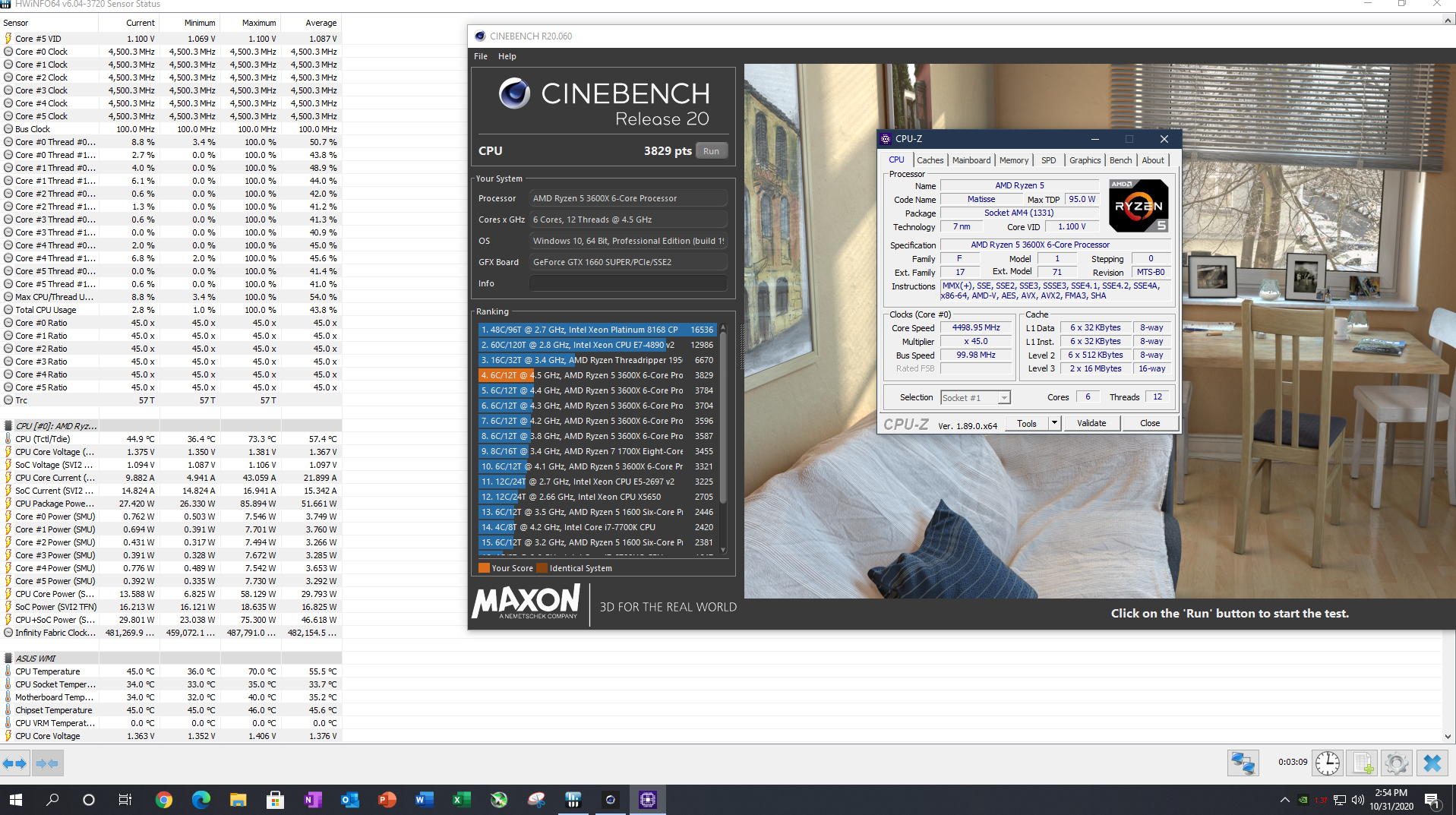Open HWiNFO remote network monitoring icon

click(1243, 763)
